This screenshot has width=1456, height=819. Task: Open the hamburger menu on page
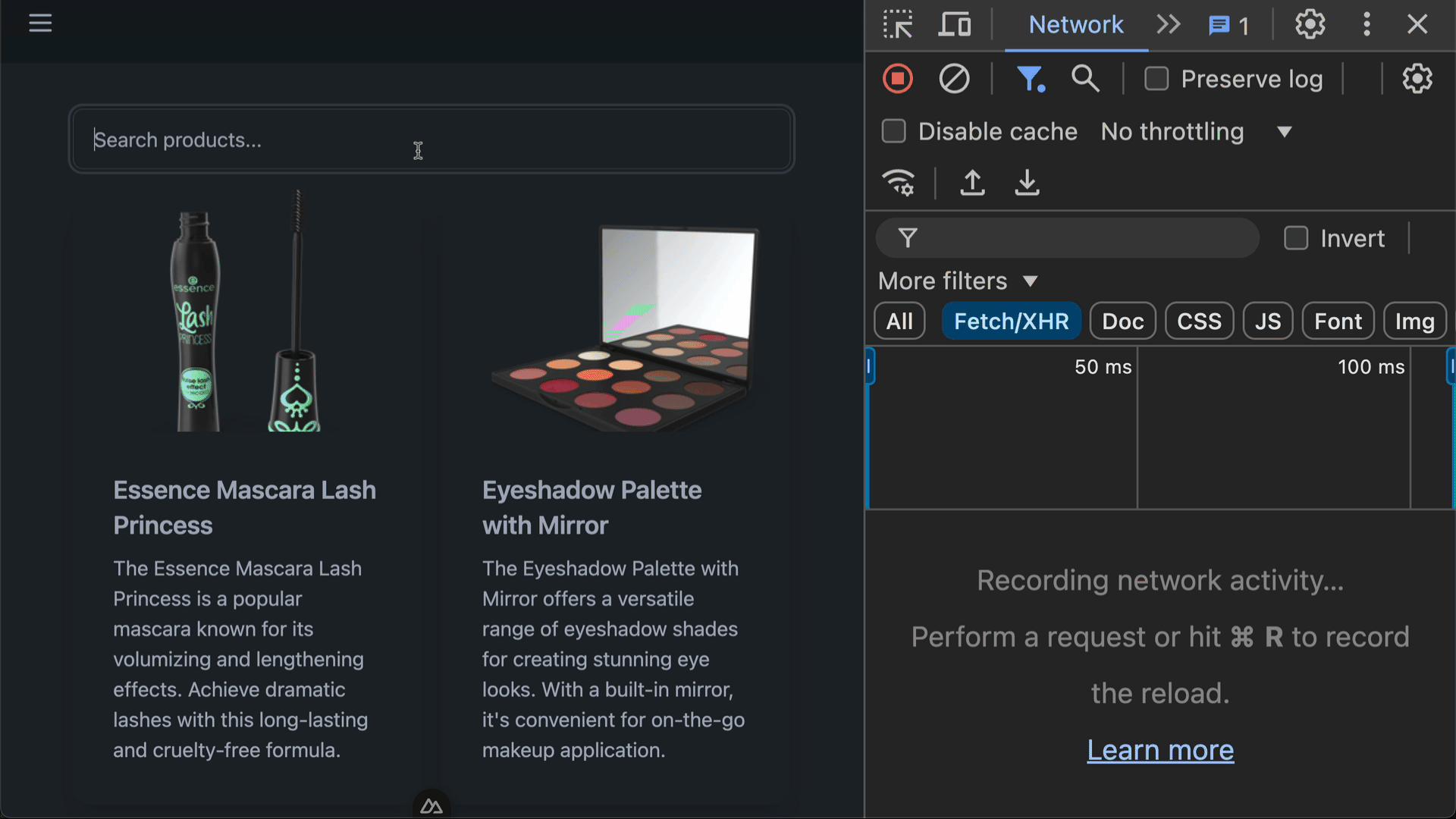click(x=40, y=24)
